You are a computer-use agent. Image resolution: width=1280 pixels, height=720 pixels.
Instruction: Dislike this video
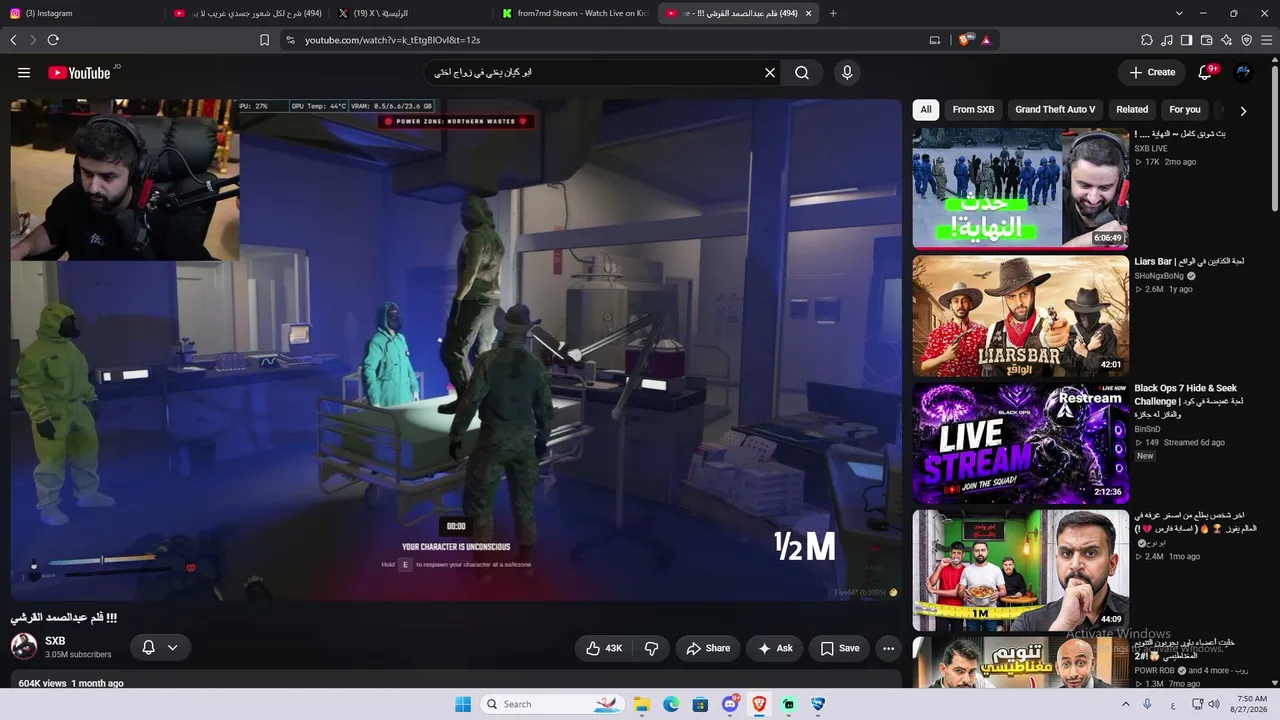tap(652, 648)
